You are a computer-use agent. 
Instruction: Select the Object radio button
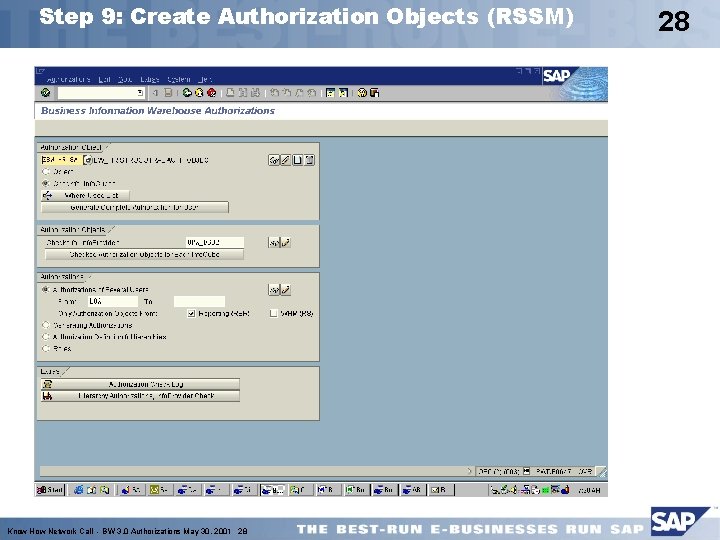[45, 172]
